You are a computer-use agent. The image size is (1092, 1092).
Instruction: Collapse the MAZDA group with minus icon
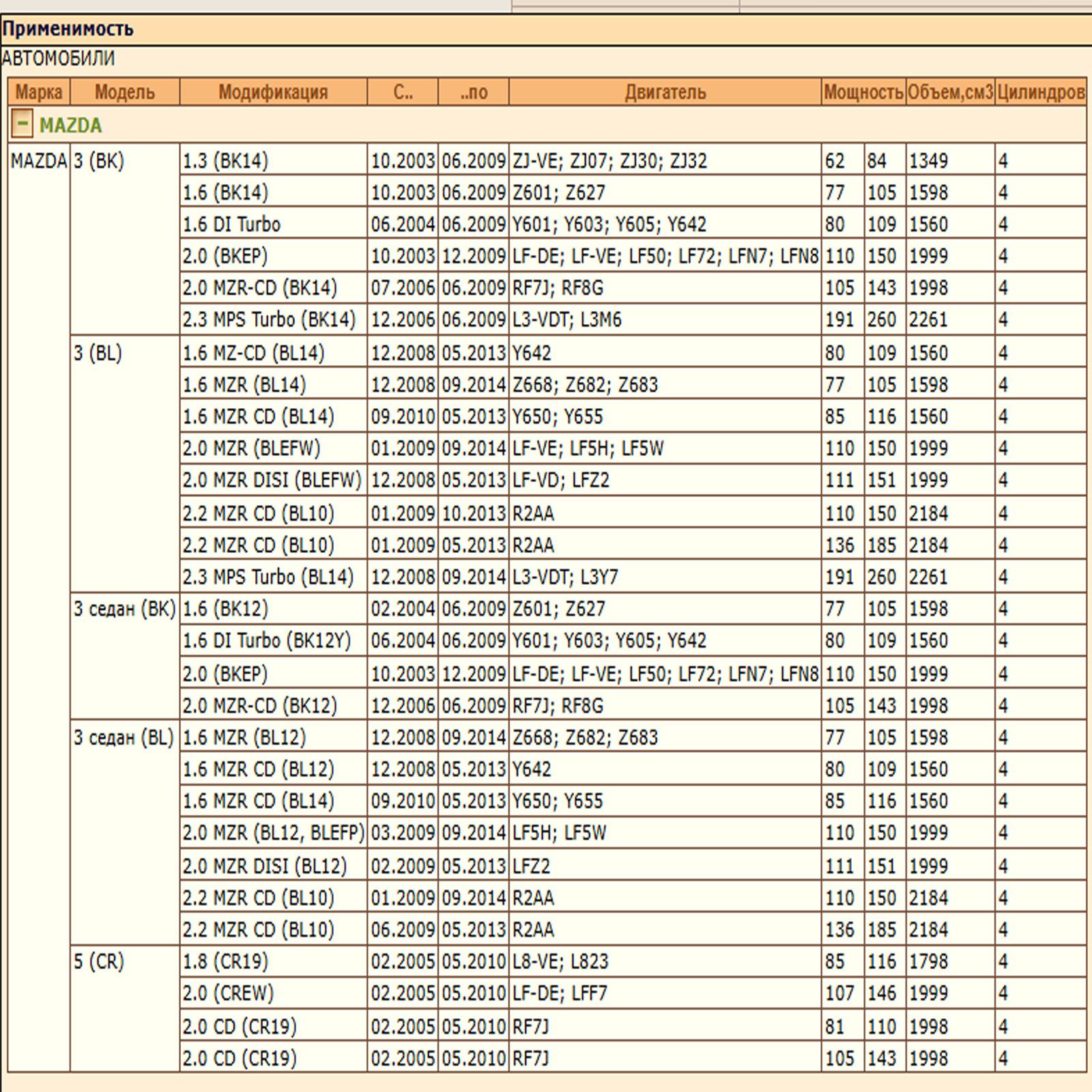point(22,124)
